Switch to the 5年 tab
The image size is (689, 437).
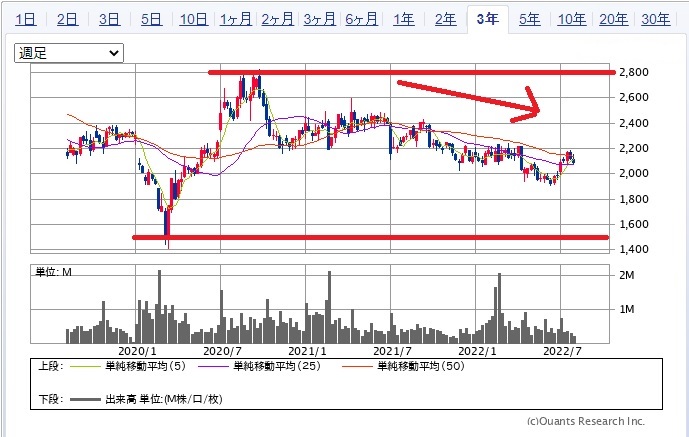530,19
